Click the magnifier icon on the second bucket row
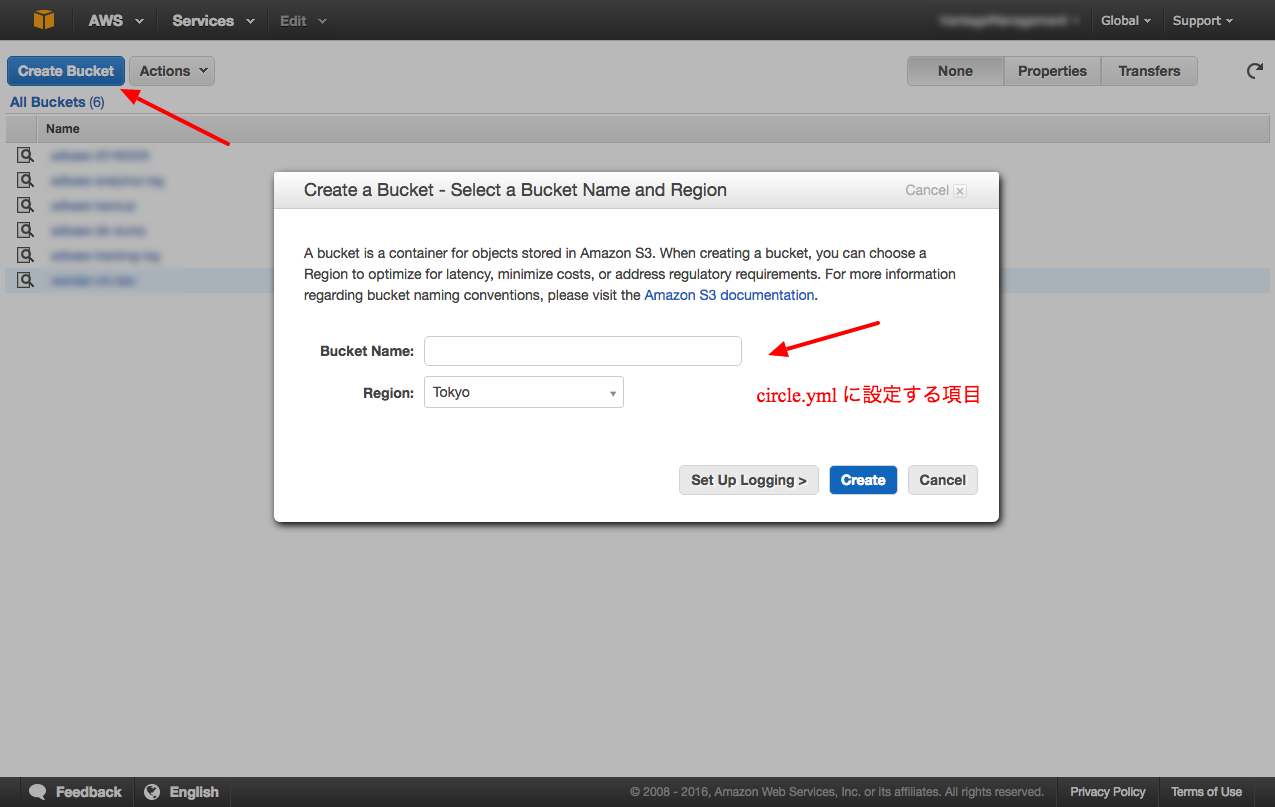The width and height of the screenshot is (1275, 807). tap(25, 180)
